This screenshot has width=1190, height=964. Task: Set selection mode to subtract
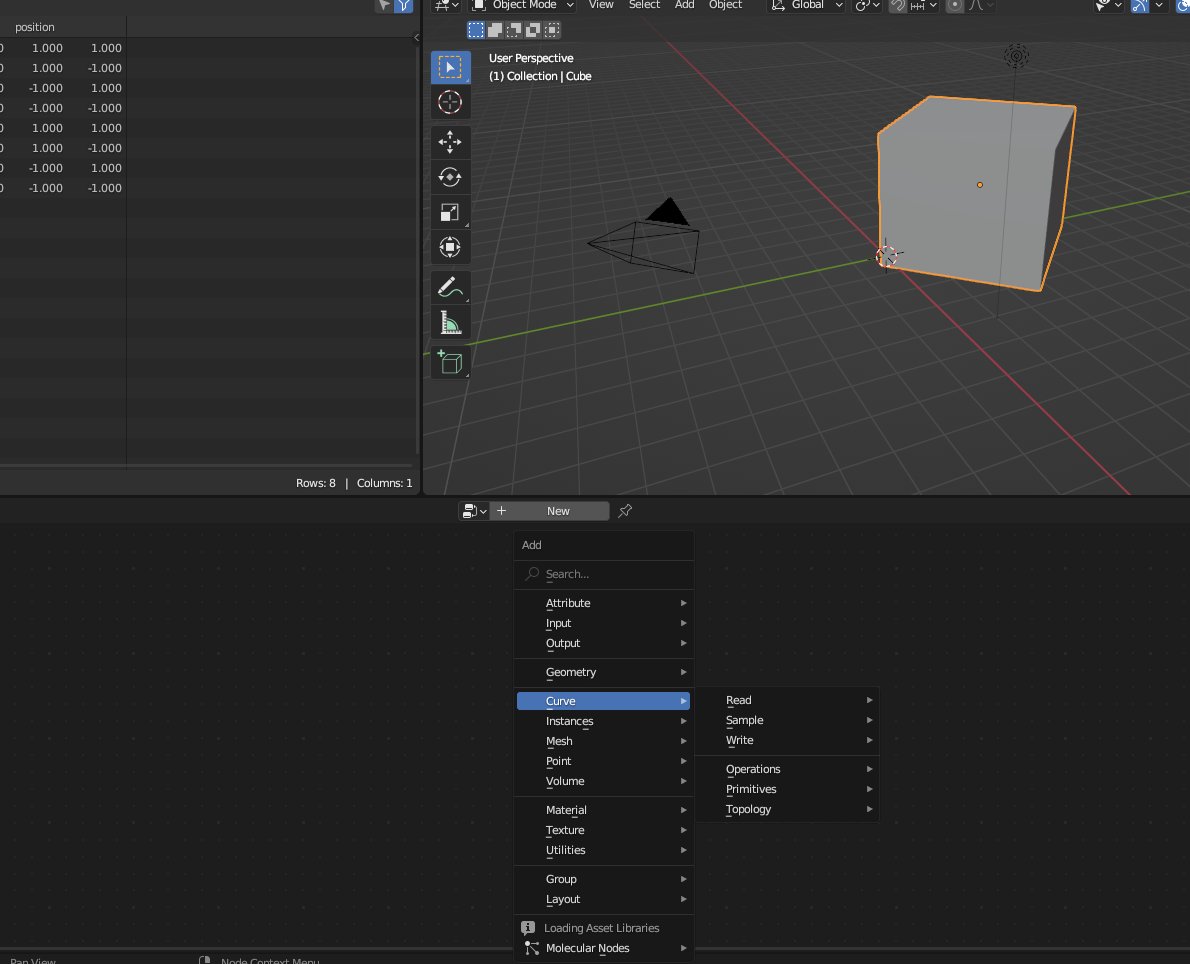point(514,30)
